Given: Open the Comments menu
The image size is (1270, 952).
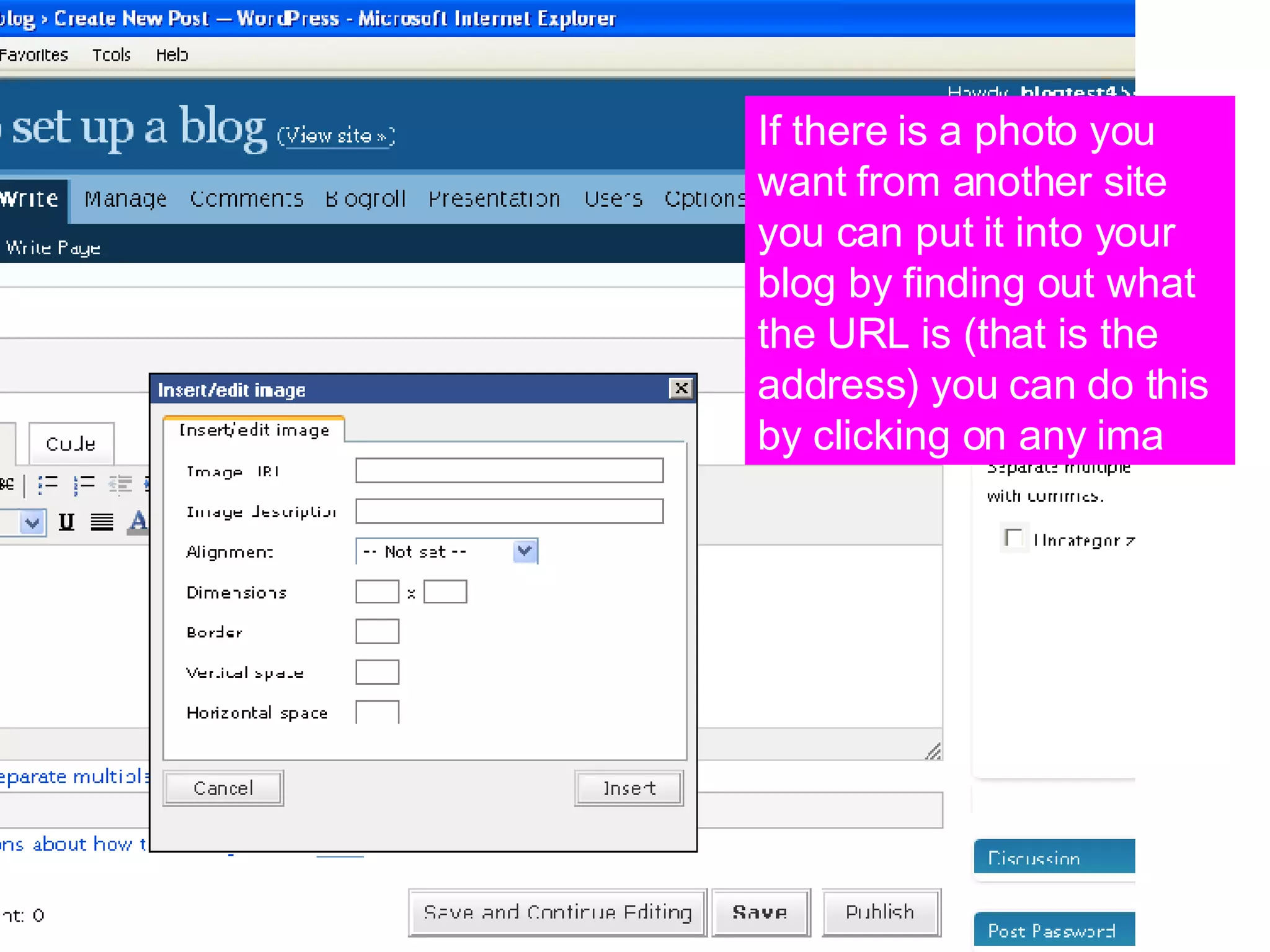Looking at the screenshot, I should (246, 199).
